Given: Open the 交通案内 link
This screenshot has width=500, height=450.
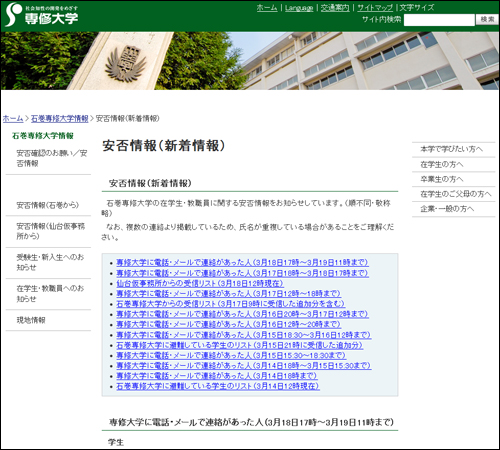Looking at the screenshot, I should (x=335, y=8).
